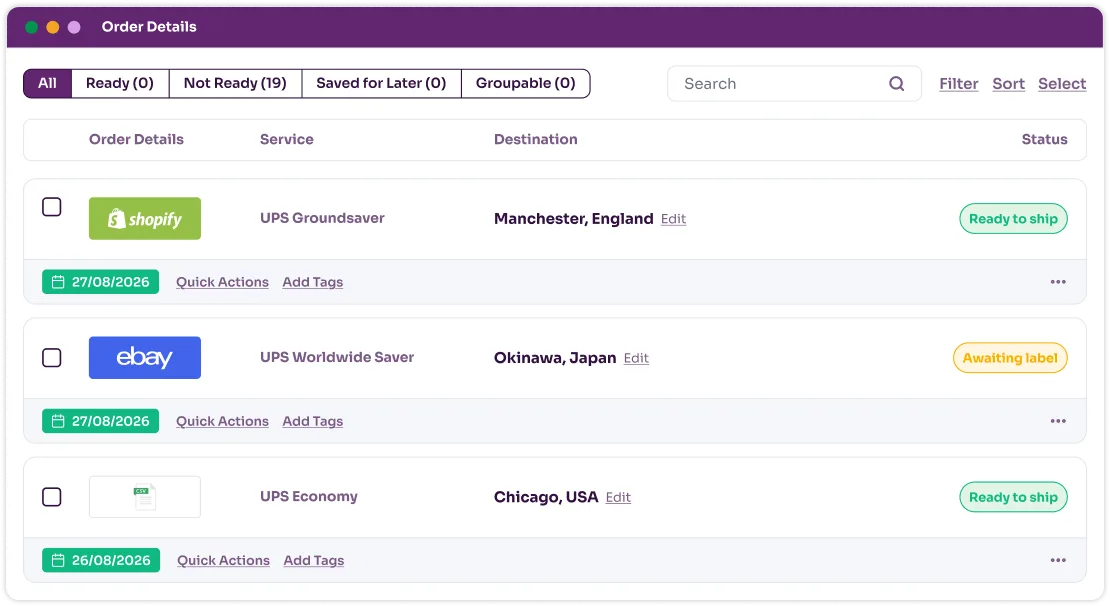Open the Sort link

tap(1008, 84)
